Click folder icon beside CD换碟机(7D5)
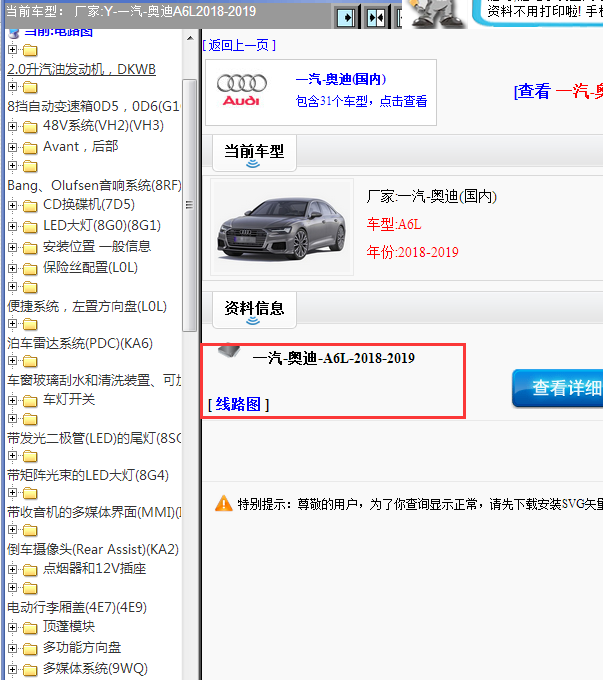The width and height of the screenshot is (603, 680). (x=30, y=206)
